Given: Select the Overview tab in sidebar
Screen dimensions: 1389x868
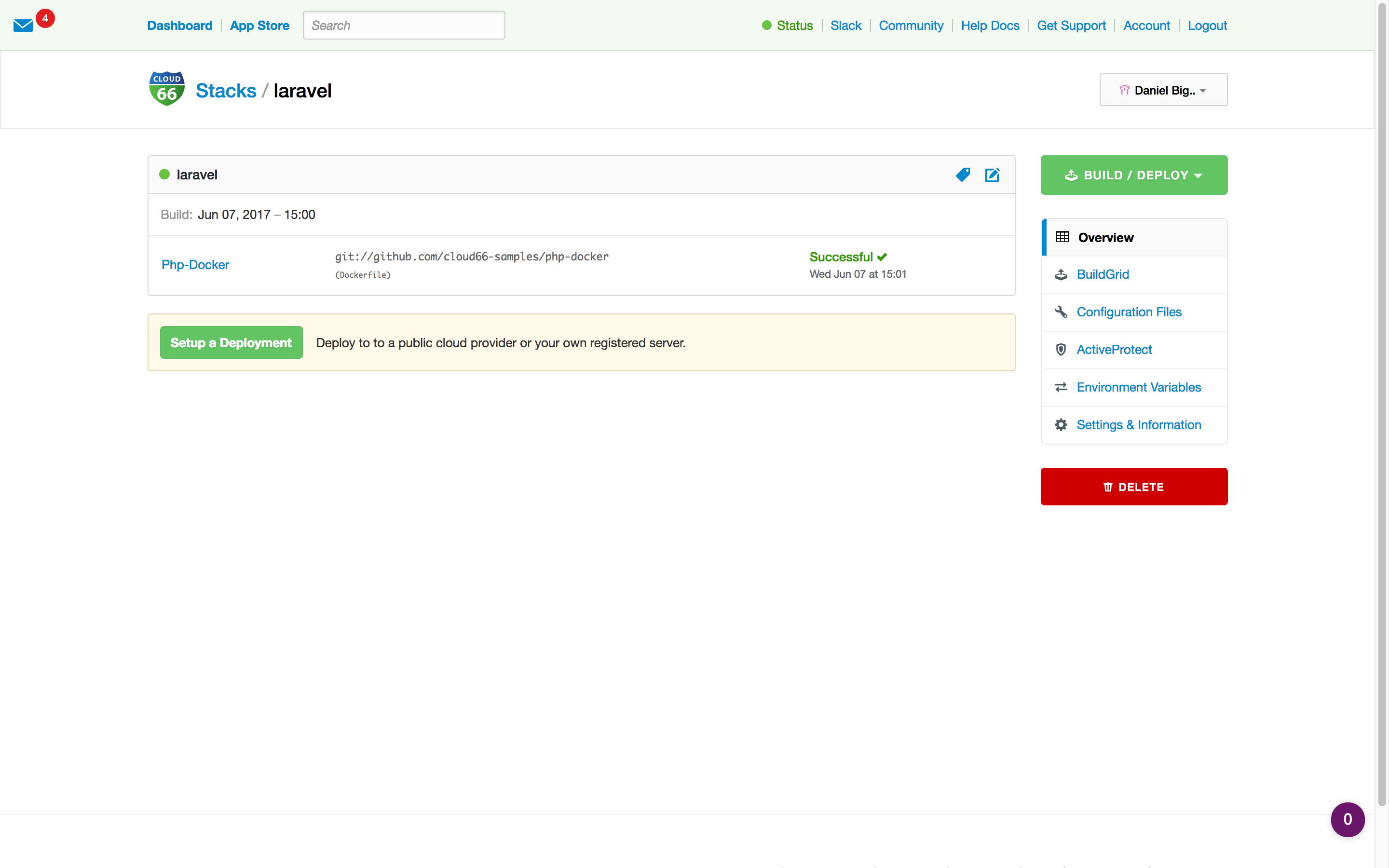Looking at the screenshot, I should click(1134, 237).
